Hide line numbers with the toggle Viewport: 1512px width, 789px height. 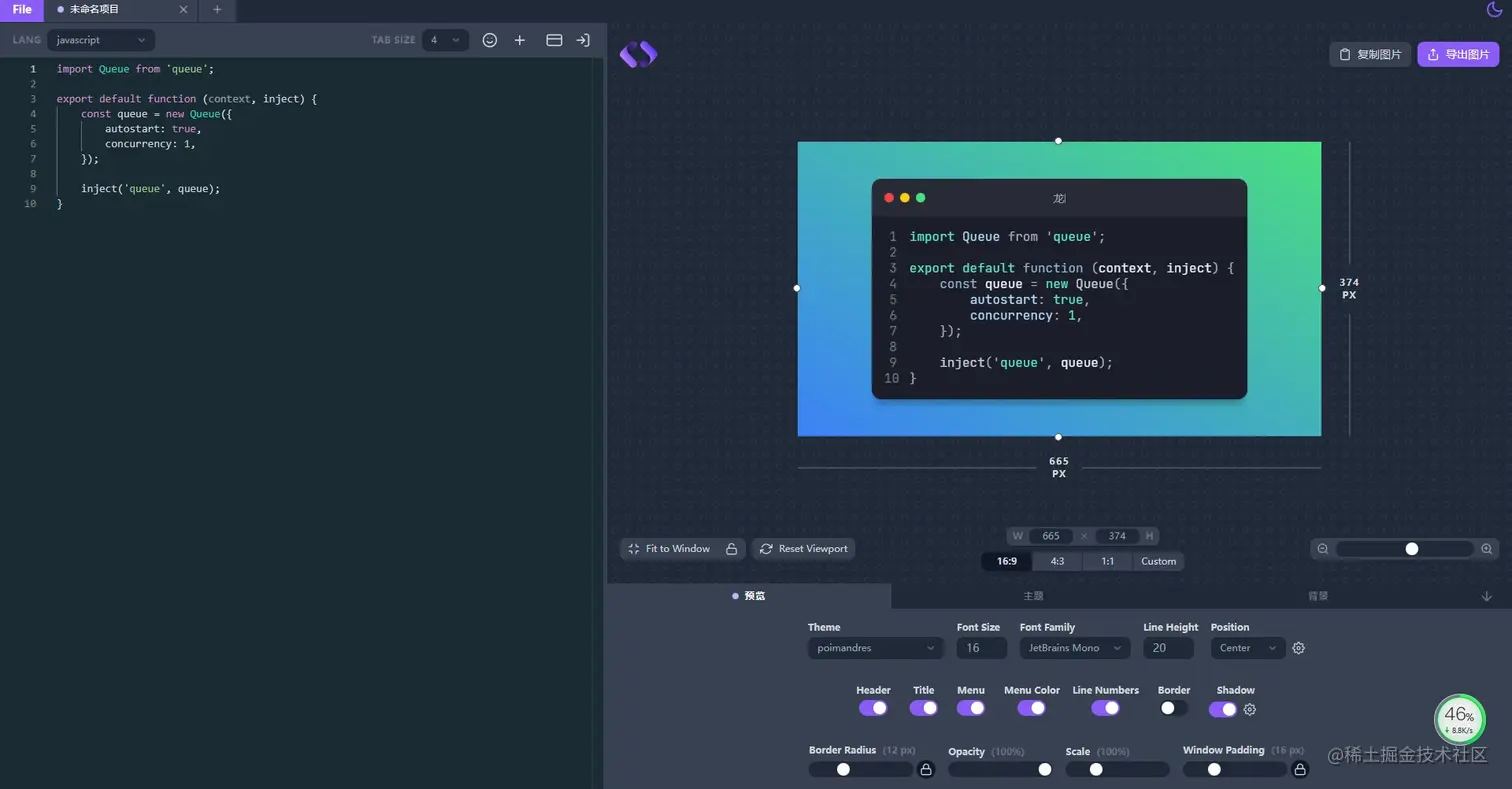(1105, 708)
